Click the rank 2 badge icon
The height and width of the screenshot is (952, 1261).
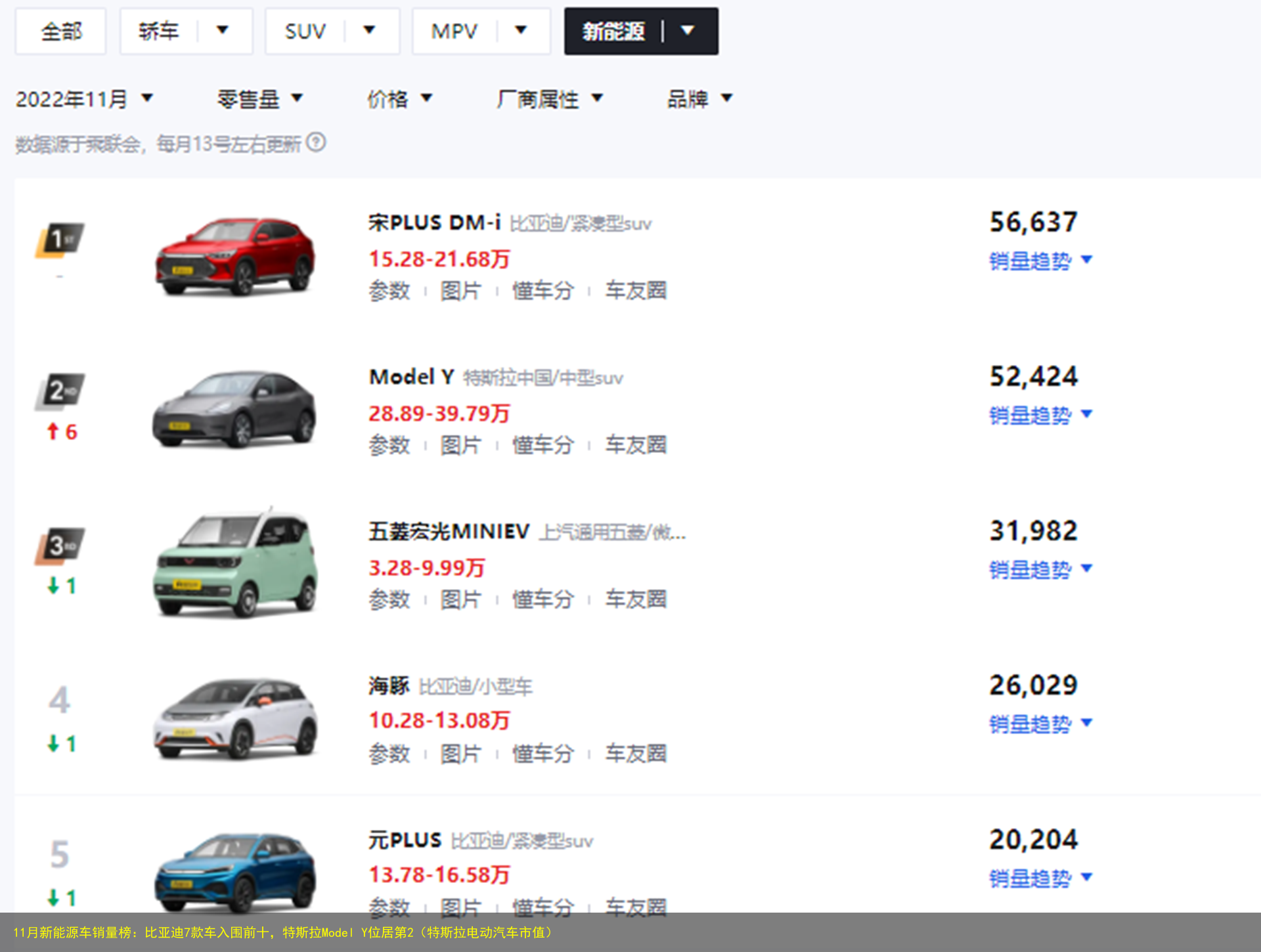[60, 392]
